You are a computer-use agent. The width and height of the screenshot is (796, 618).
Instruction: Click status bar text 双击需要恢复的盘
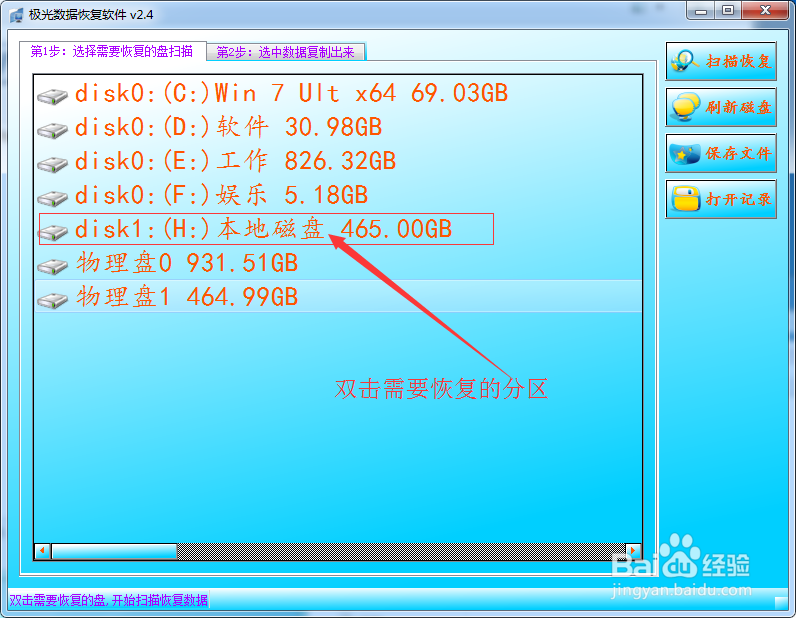coord(108,600)
